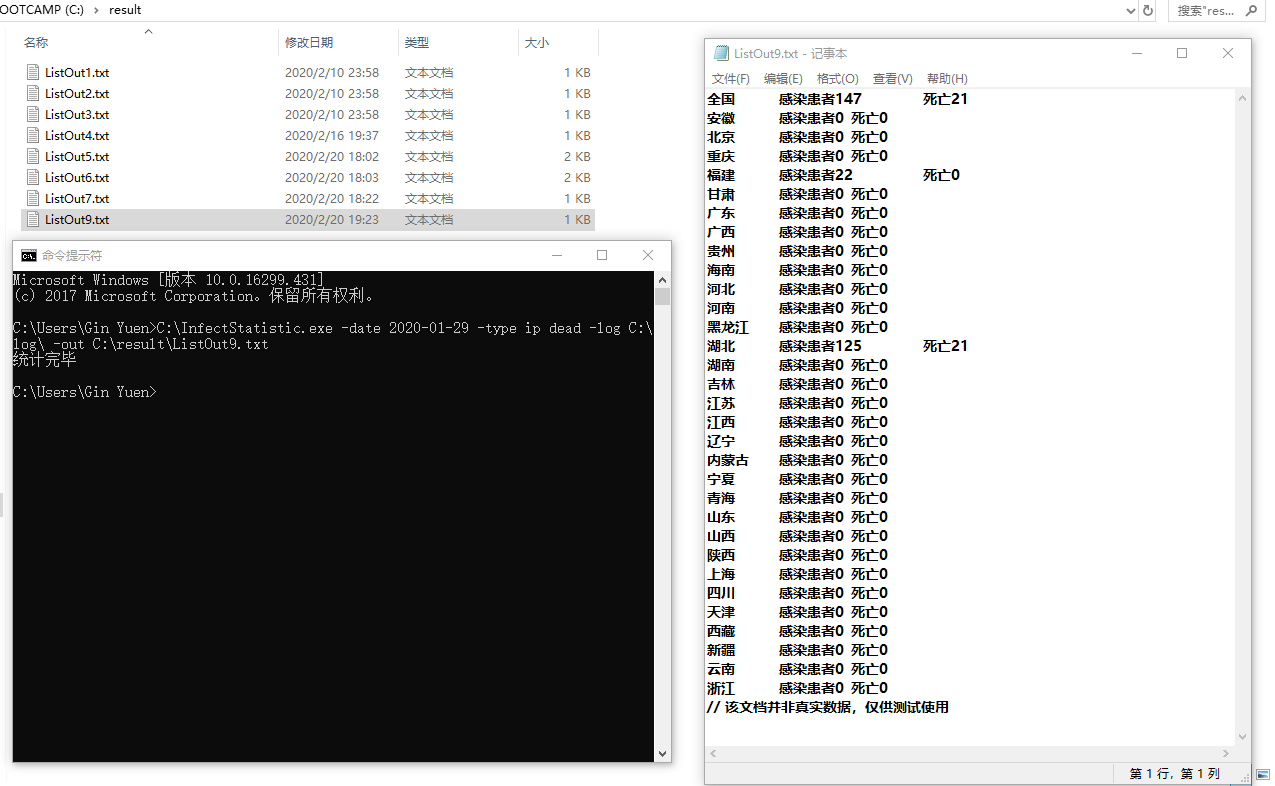Image resolution: width=1275 pixels, height=786 pixels.
Task: Click the Notepad horizontal scroll right arrow
Action: coord(1226,754)
